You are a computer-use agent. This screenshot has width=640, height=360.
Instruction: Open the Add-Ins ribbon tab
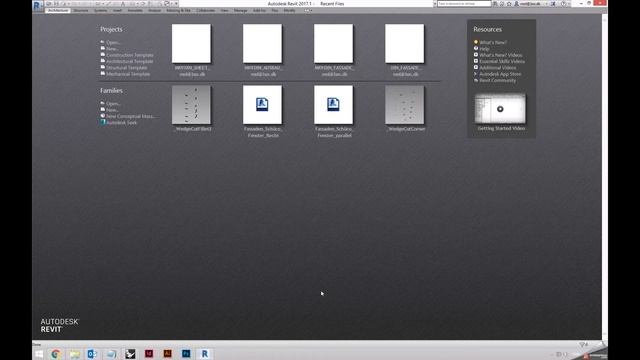pos(259,11)
